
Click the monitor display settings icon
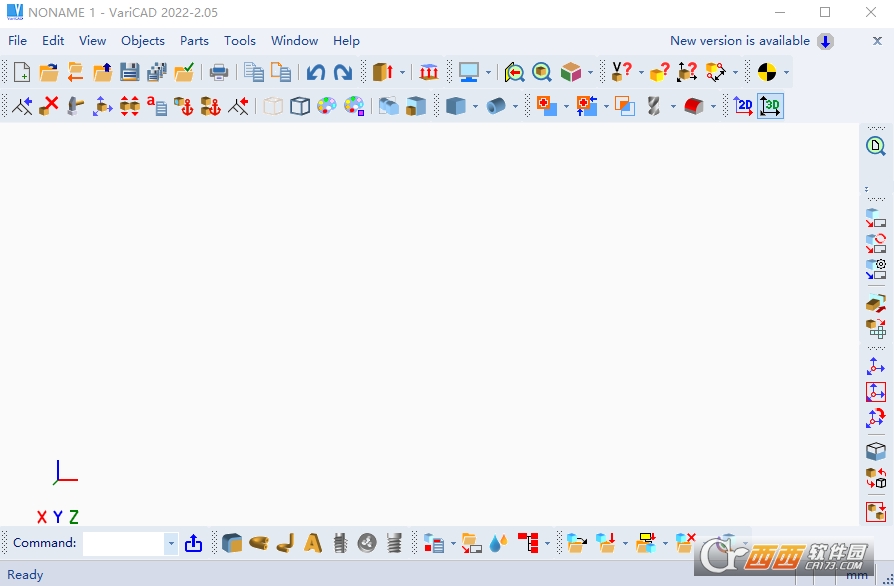coord(469,72)
